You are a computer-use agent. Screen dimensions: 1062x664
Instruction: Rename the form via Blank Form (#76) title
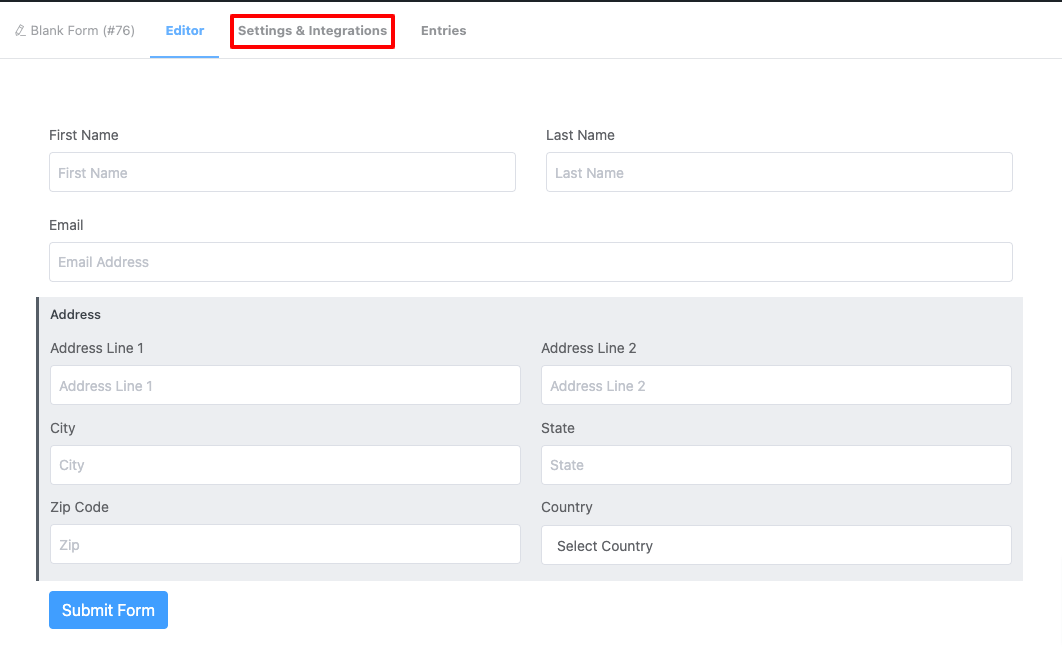click(83, 30)
